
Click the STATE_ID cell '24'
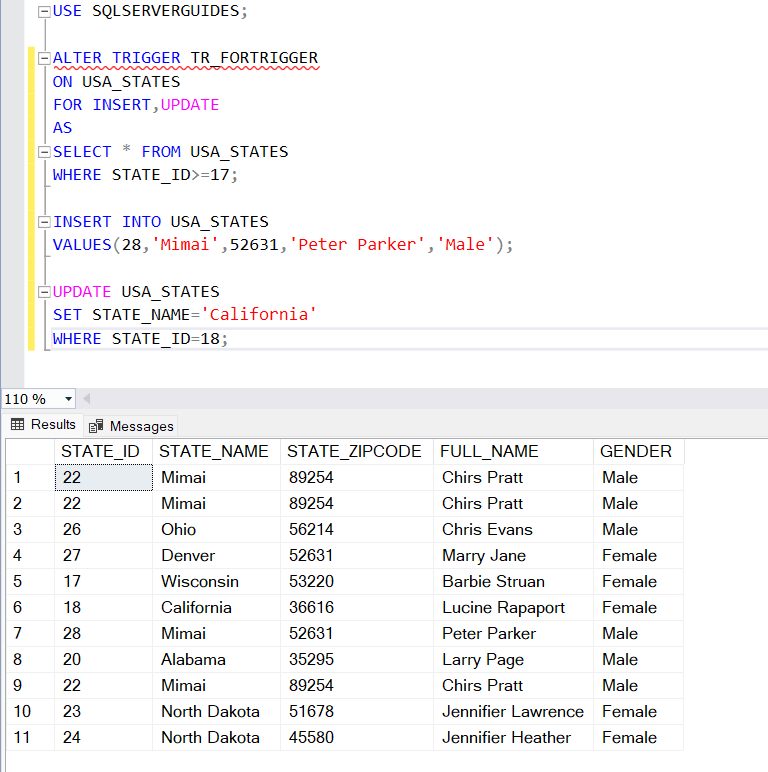(103, 738)
